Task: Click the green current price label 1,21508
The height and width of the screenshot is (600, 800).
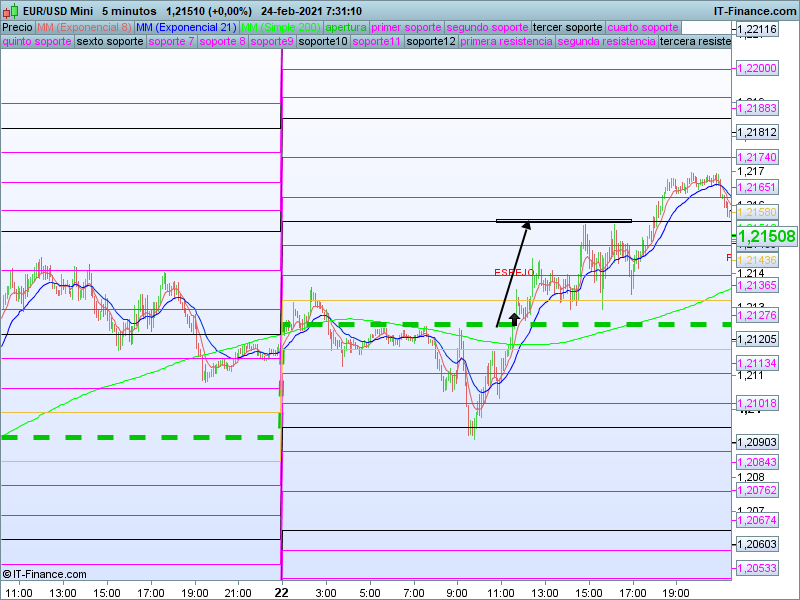Action: pos(766,236)
